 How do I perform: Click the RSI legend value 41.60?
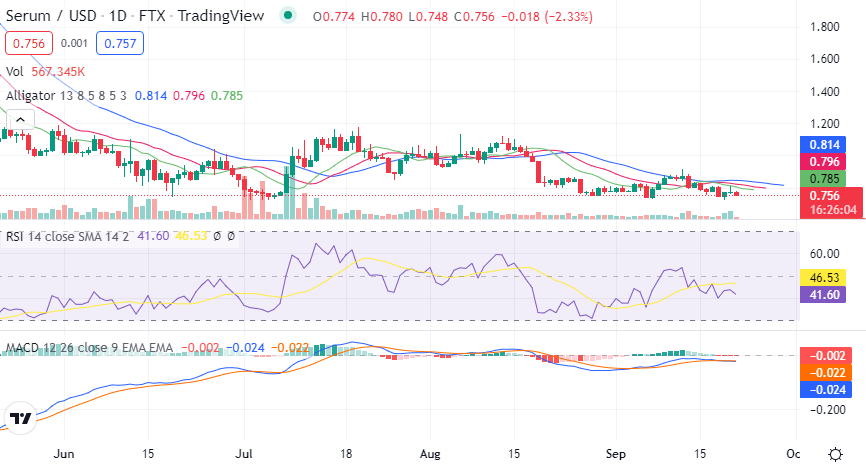[153, 236]
